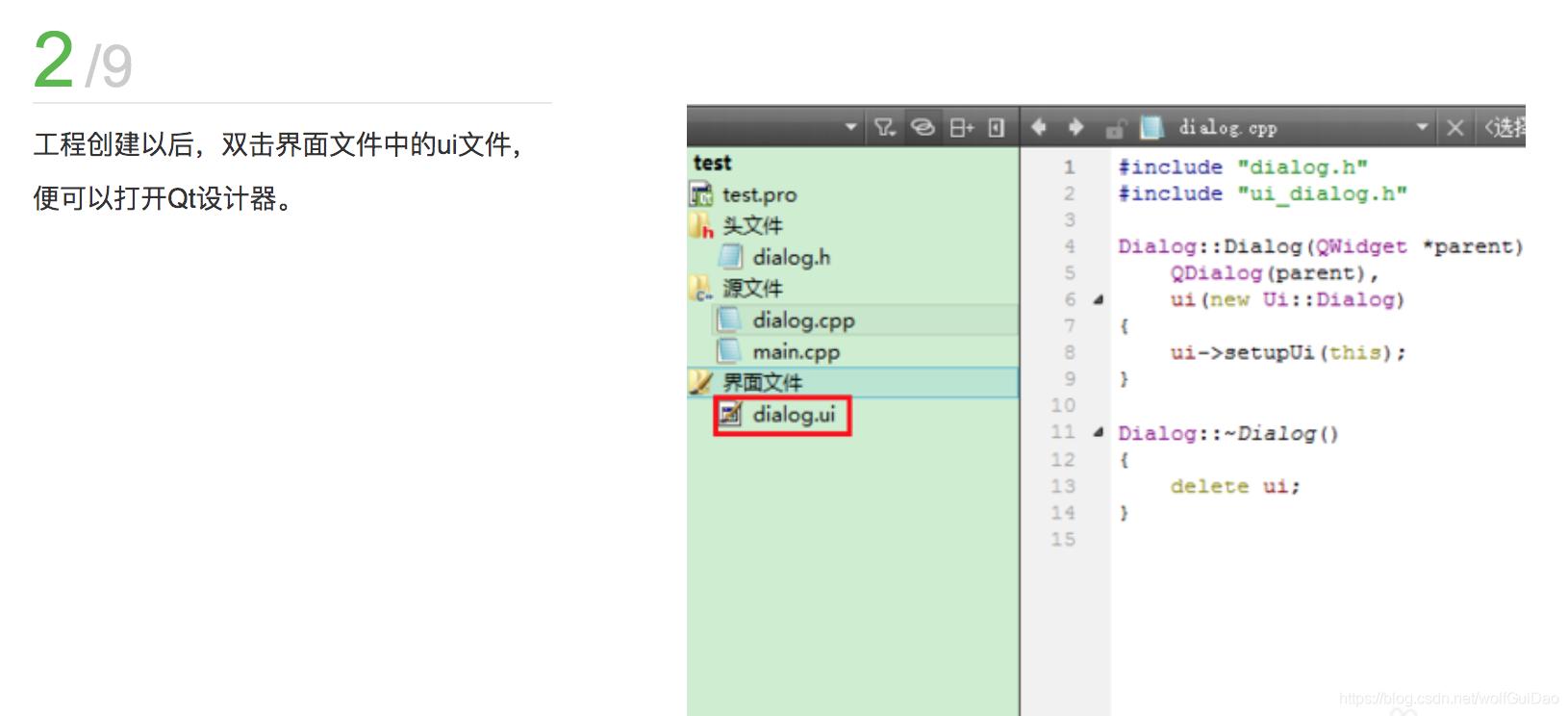This screenshot has height=716, width=1568.
Task: Close the dialog.cpp document with the X
Action: click(1455, 127)
